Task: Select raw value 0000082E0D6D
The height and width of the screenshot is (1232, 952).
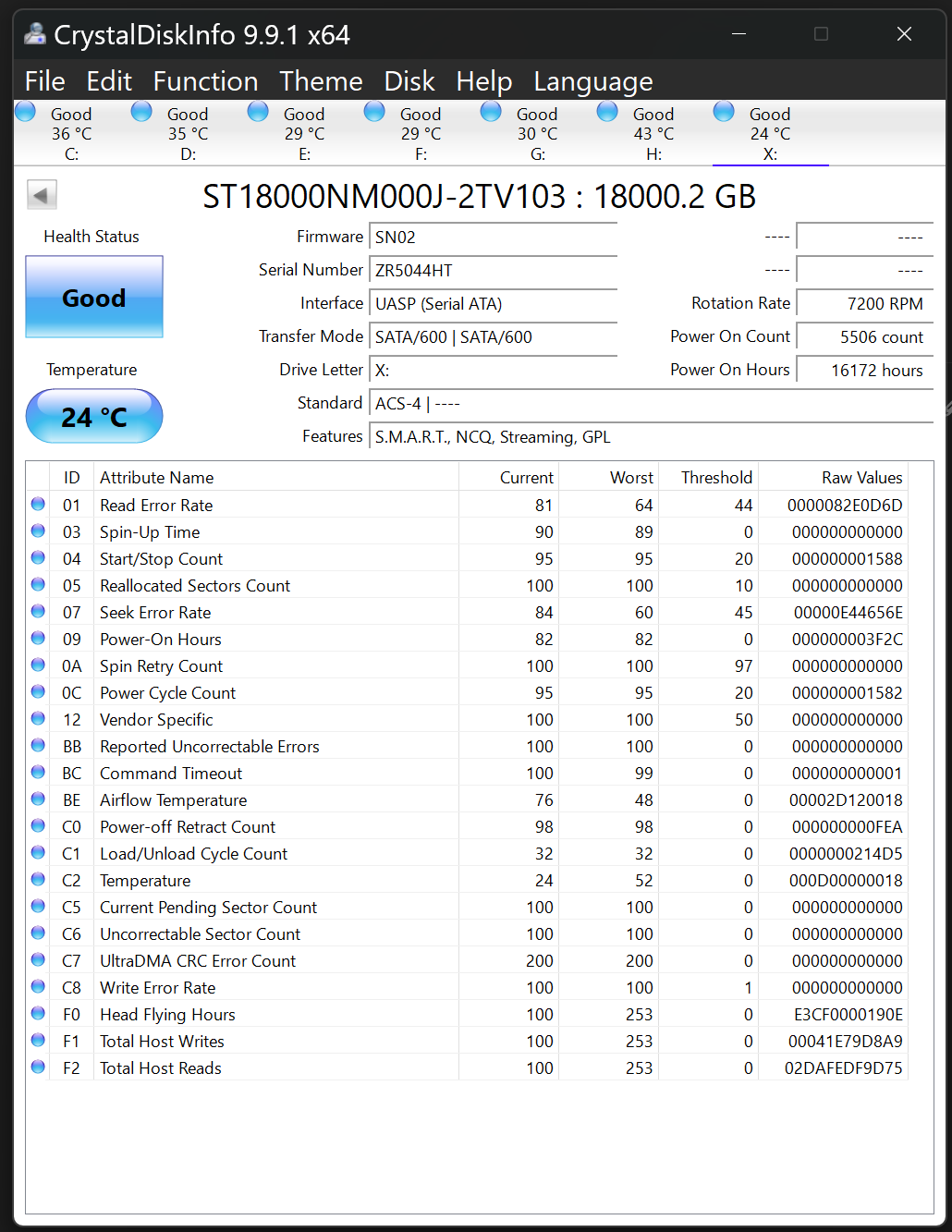Action: (846, 506)
